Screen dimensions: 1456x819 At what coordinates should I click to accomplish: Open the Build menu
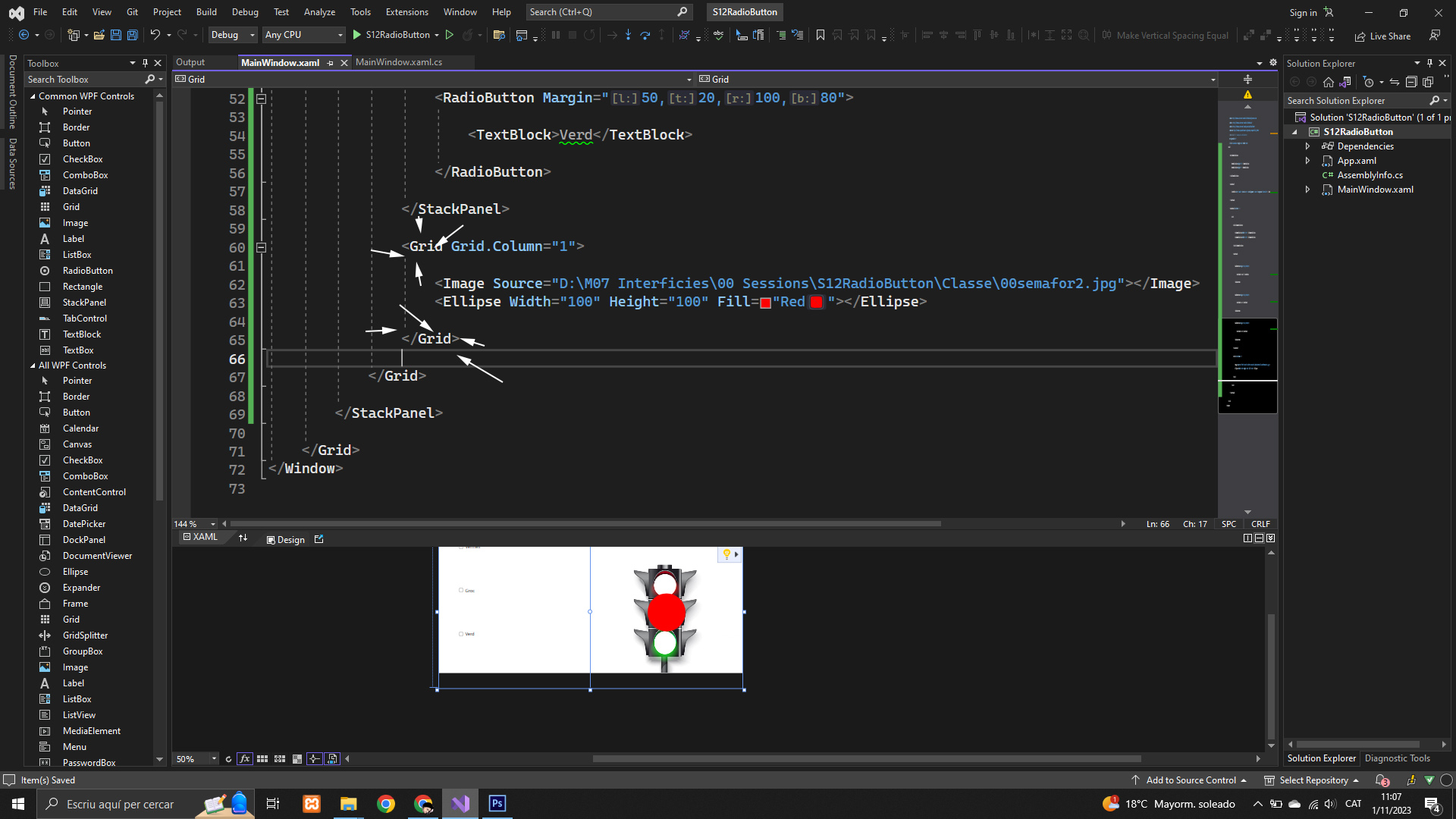tap(206, 12)
